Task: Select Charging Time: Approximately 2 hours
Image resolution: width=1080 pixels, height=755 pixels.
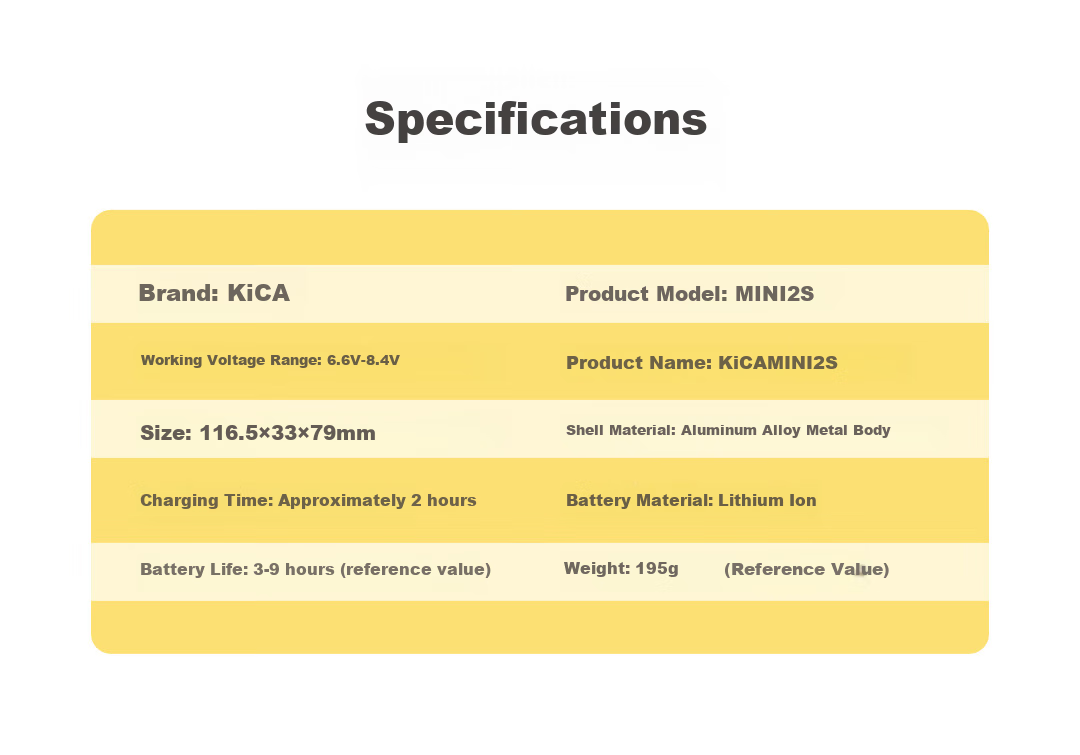Action: [x=309, y=501]
